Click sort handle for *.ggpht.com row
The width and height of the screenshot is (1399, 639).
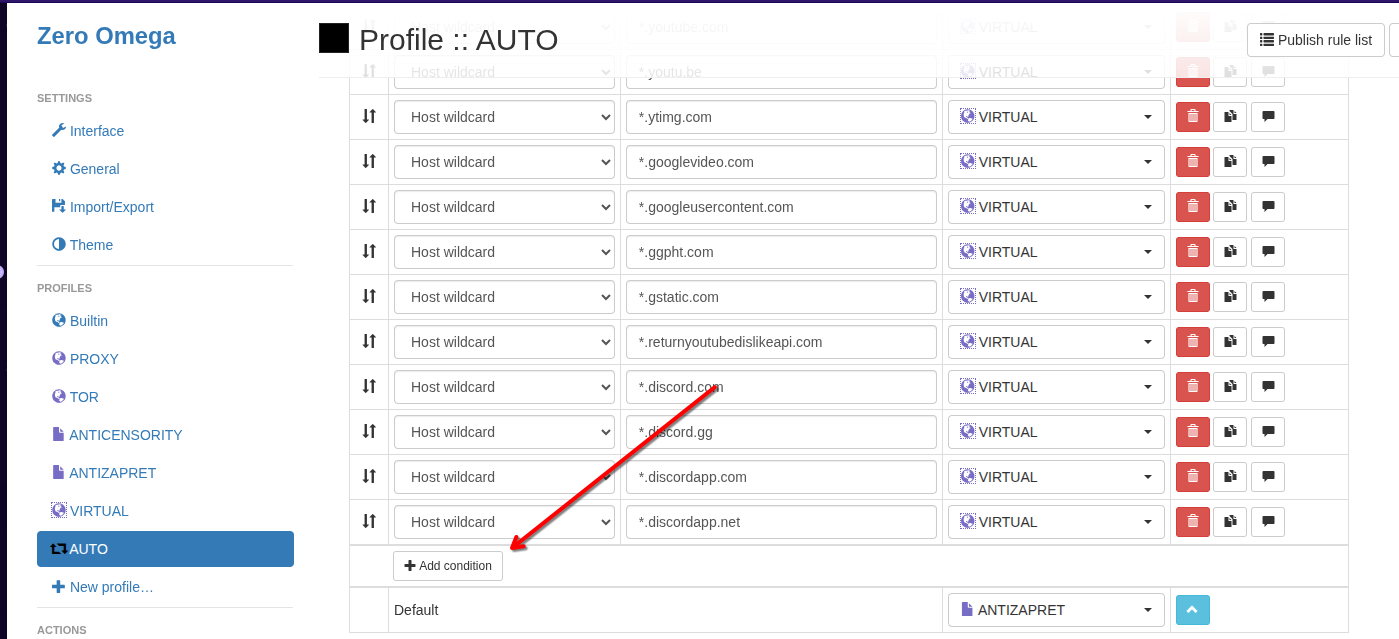pos(369,252)
